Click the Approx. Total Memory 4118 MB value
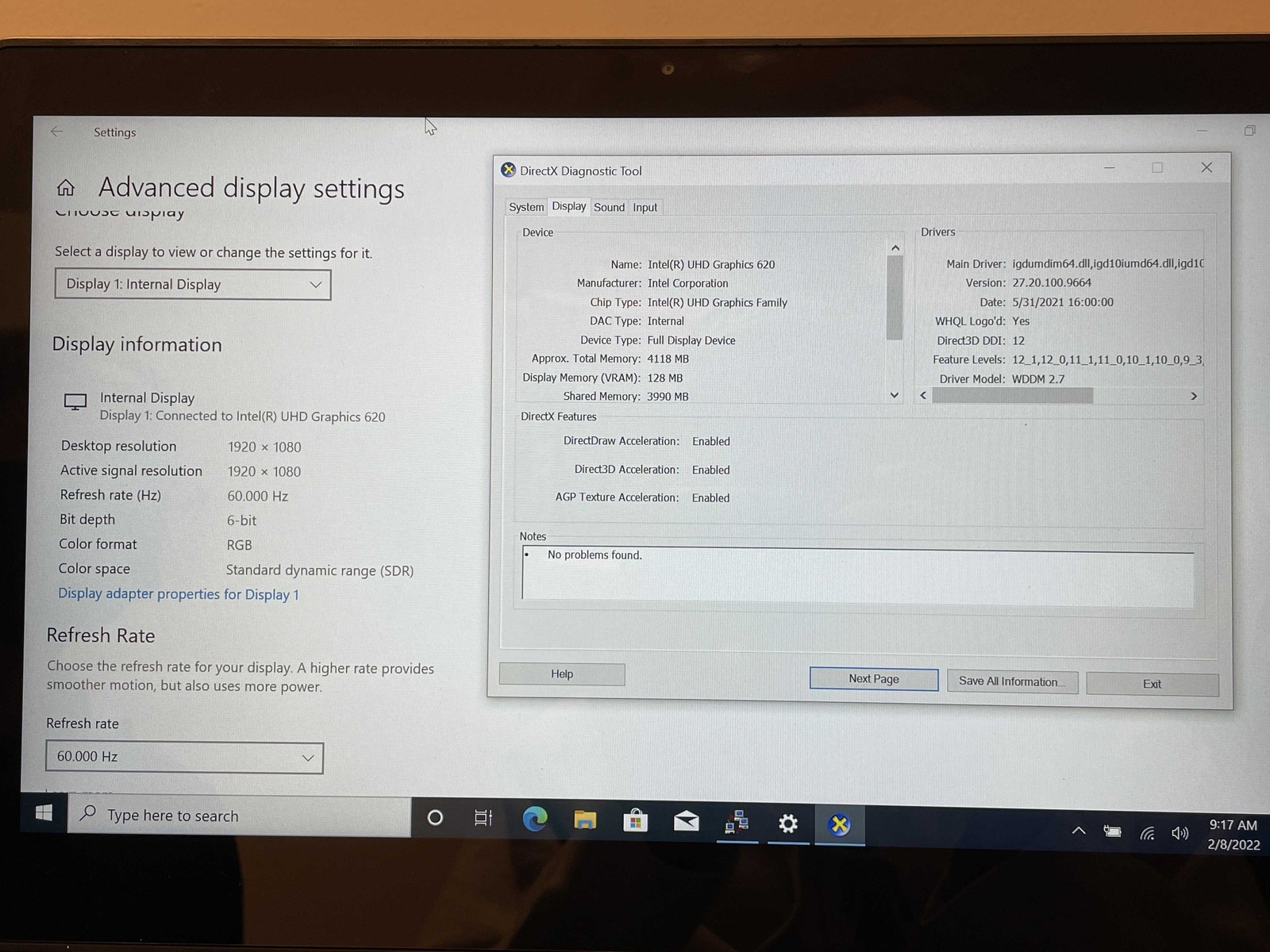 [668, 359]
